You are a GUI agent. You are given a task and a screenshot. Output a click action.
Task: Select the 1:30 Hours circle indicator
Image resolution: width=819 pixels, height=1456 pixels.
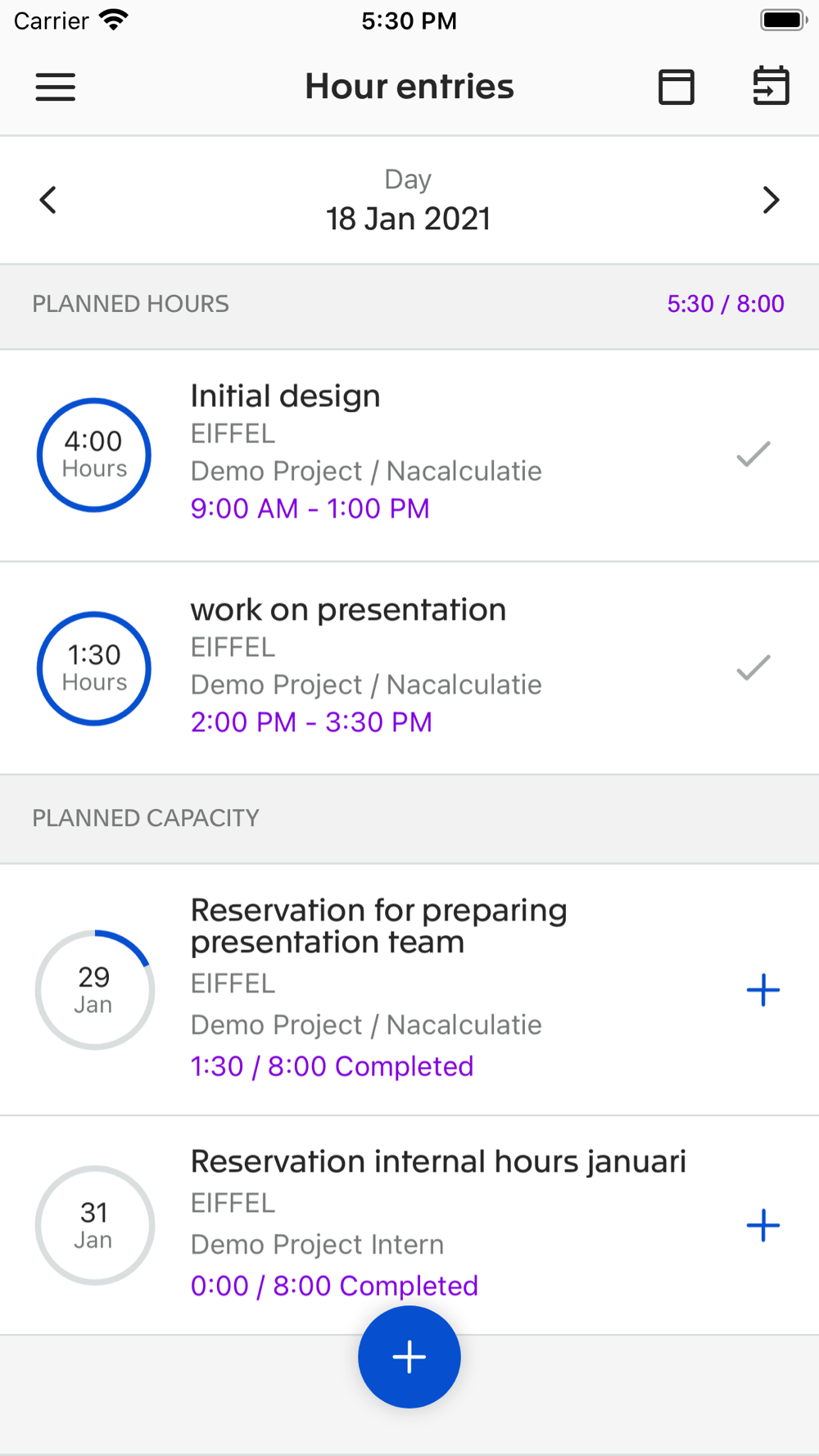[94, 668]
